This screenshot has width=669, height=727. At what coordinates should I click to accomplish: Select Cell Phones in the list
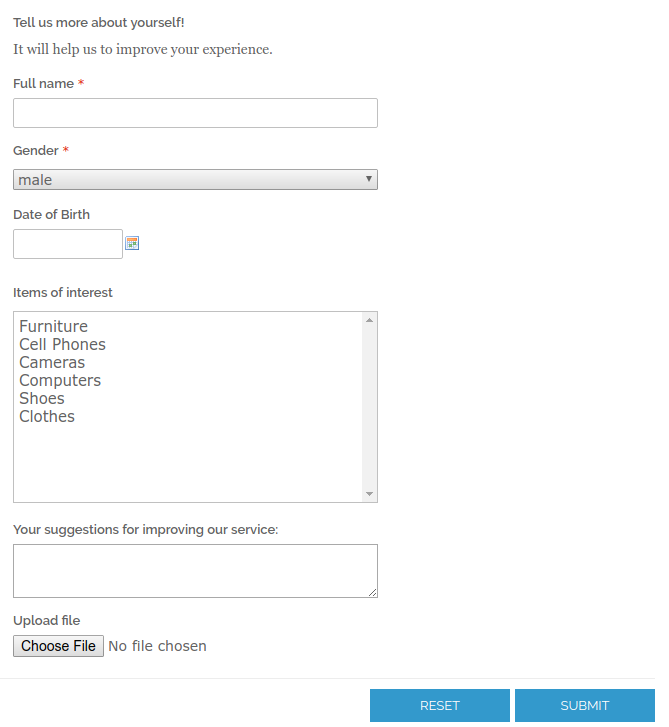(x=62, y=345)
